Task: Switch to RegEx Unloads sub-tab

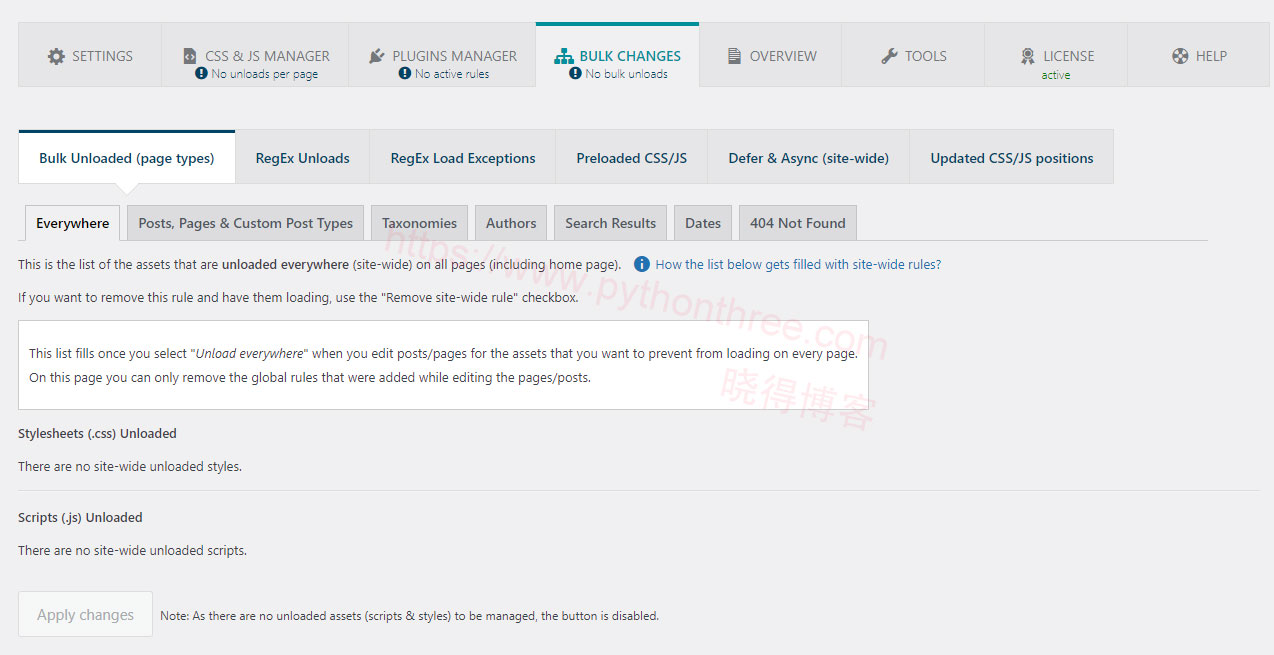Action: pos(303,158)
